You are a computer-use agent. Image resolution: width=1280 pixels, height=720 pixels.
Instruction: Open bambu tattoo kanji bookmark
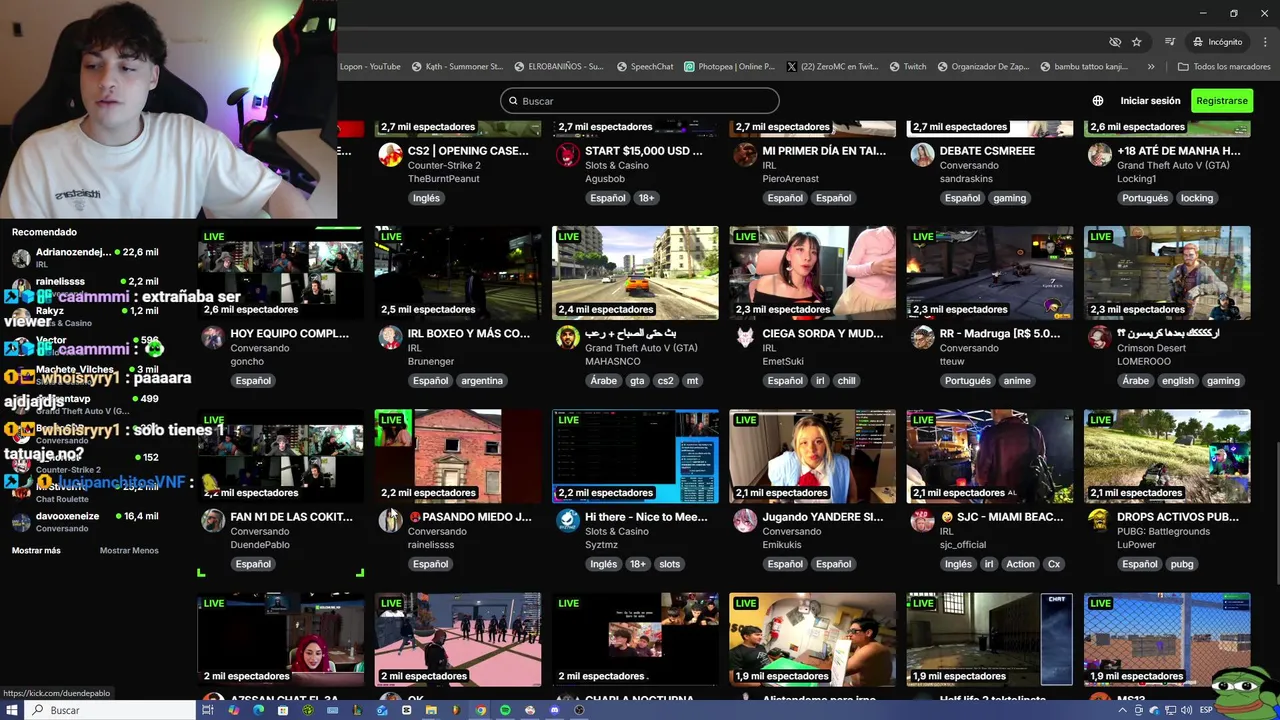(1084, 67)
